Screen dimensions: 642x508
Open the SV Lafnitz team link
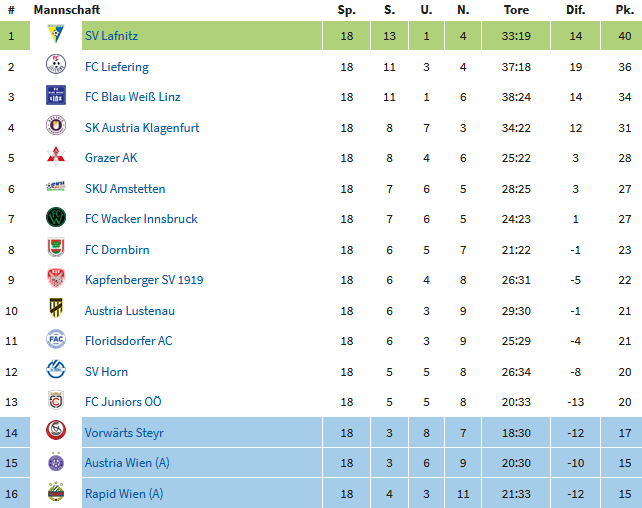(x=111, y=36)
